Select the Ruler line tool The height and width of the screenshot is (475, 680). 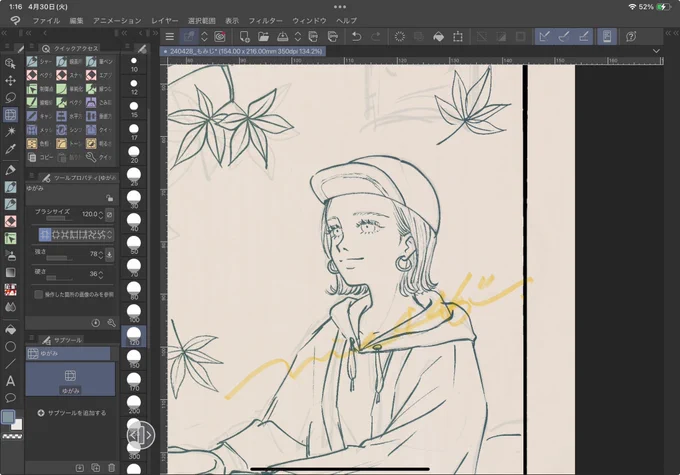10,364
